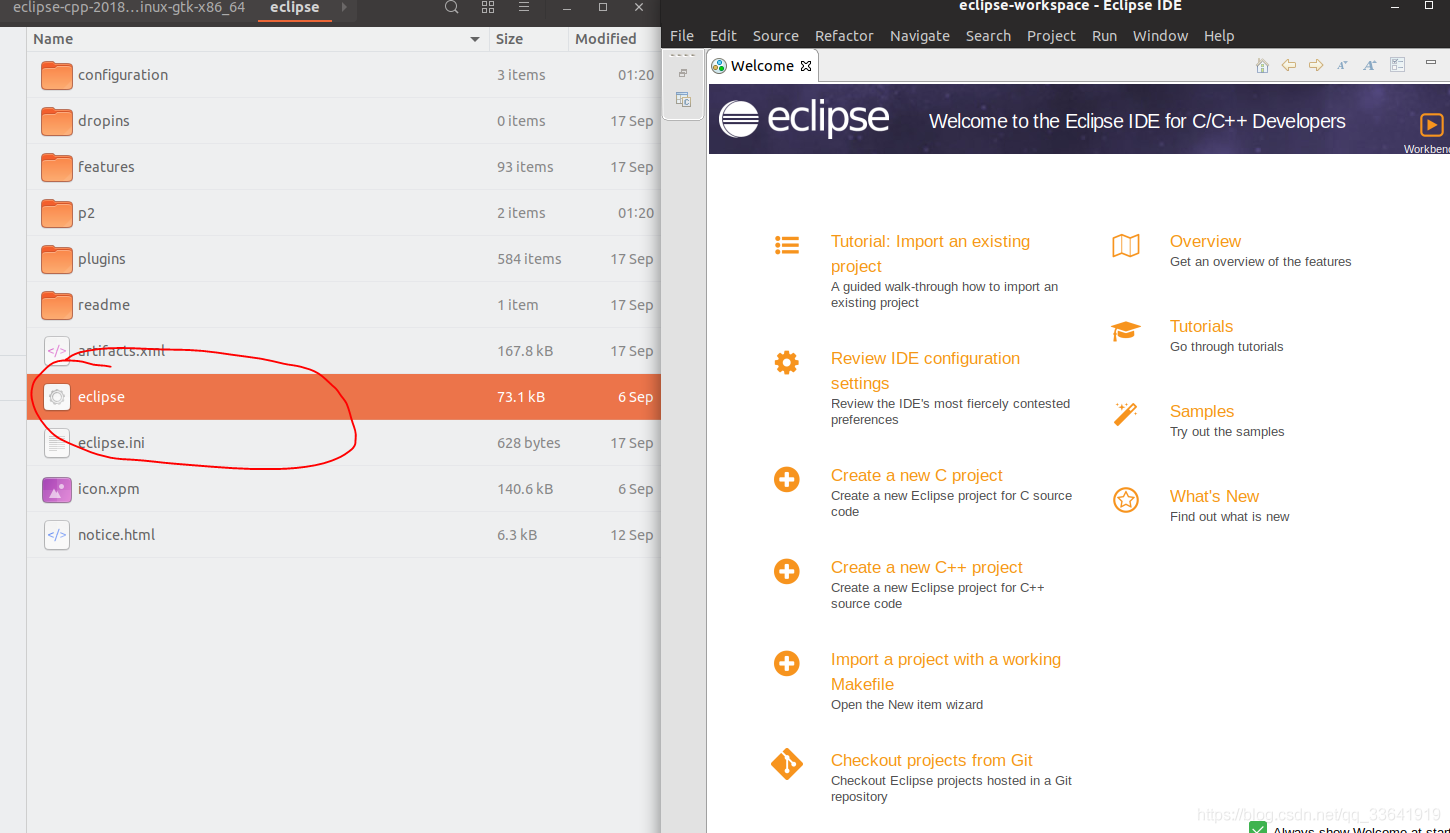Open the Project menu
Image resolution: width=1450 pixels, height=833 pixels.
1051,36
